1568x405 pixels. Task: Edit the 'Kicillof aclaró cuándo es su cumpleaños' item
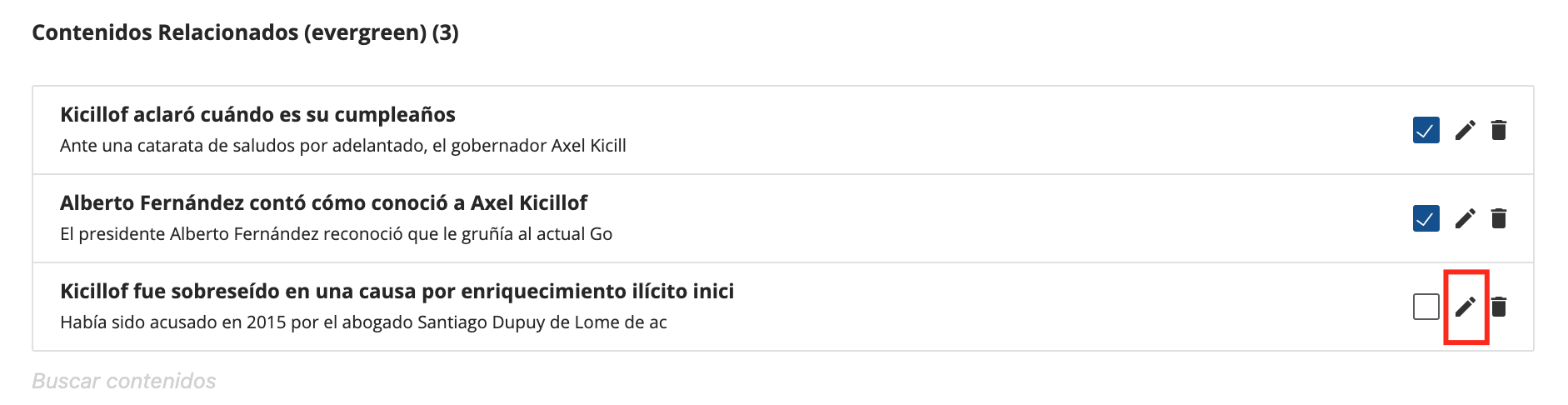(x=1465, y=130)
